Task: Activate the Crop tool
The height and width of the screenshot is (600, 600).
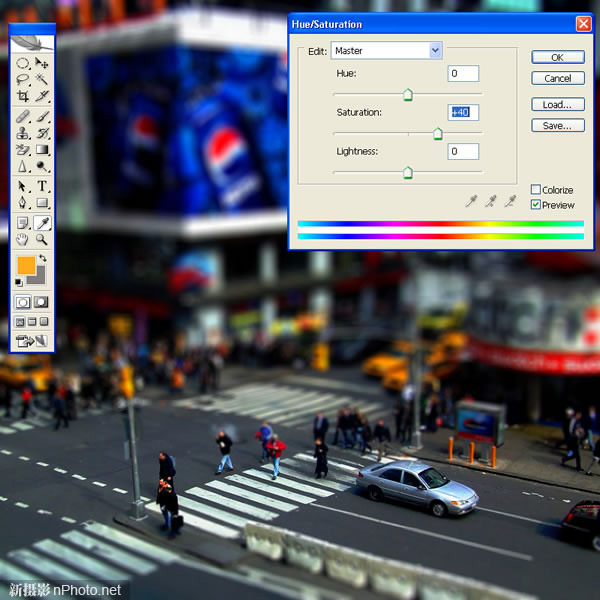Action: click(x=23, y=97)
